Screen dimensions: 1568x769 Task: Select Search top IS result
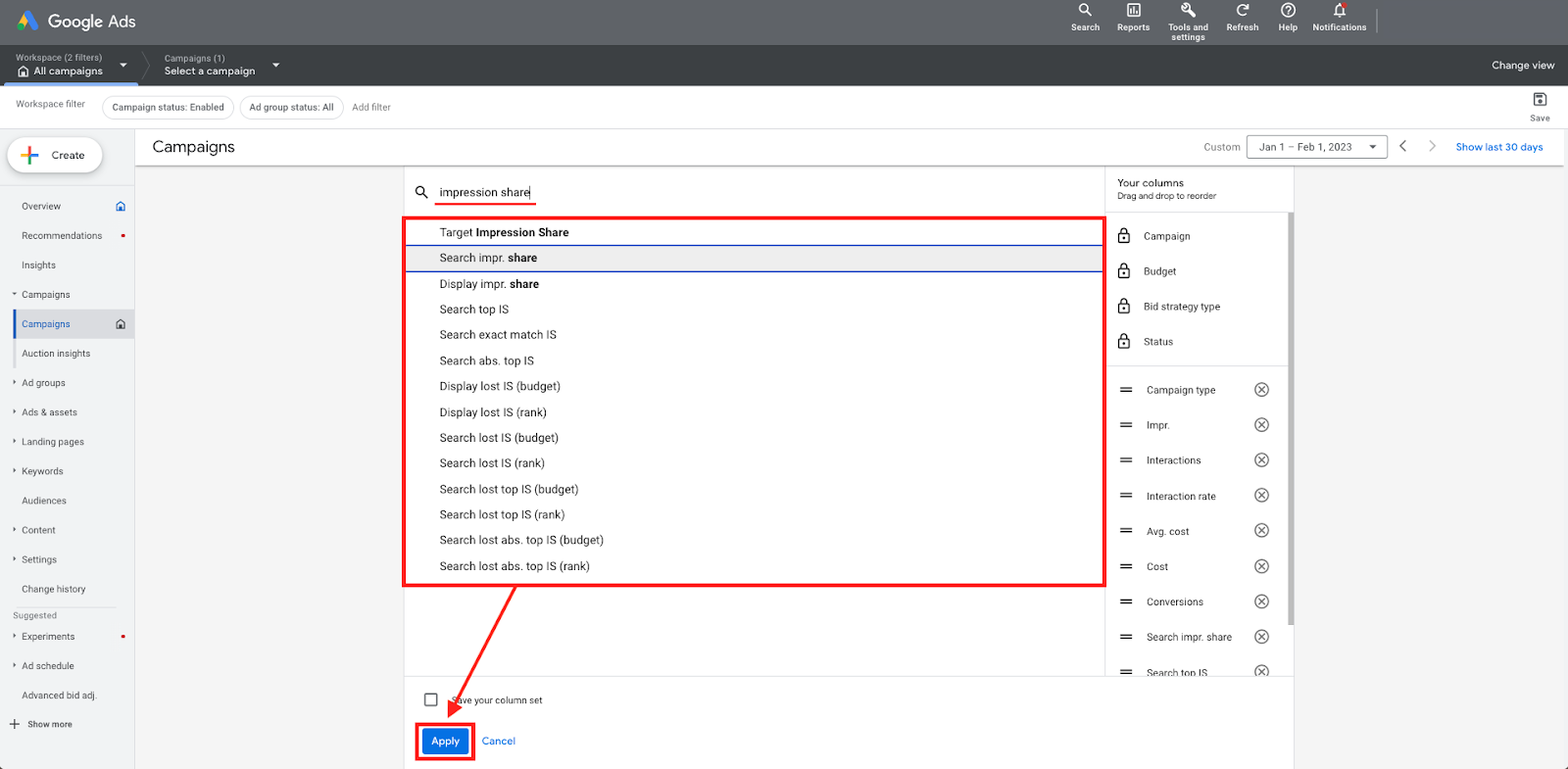pos(755,310)
